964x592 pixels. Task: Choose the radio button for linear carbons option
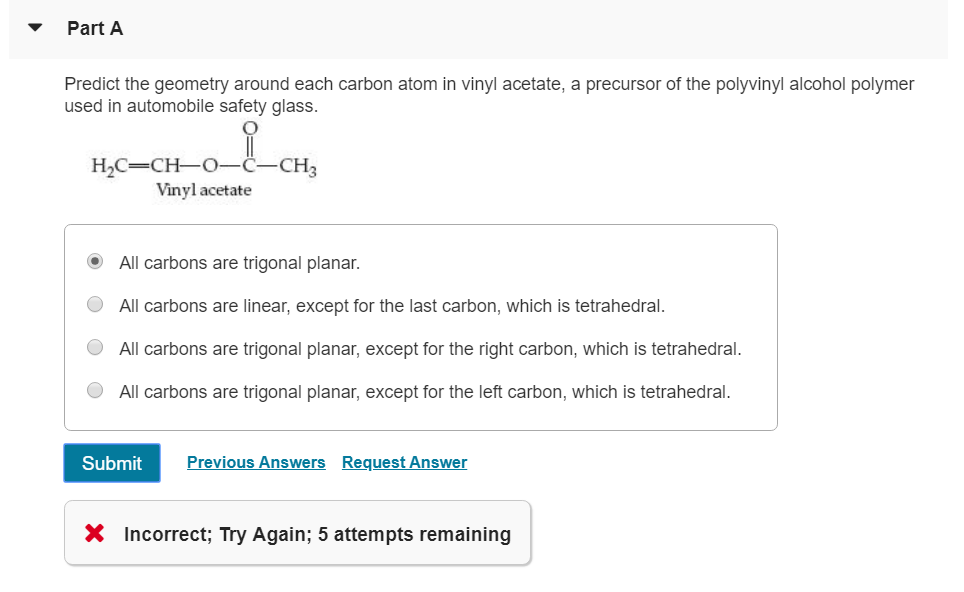pyautogui.click(x=95, y=305)
